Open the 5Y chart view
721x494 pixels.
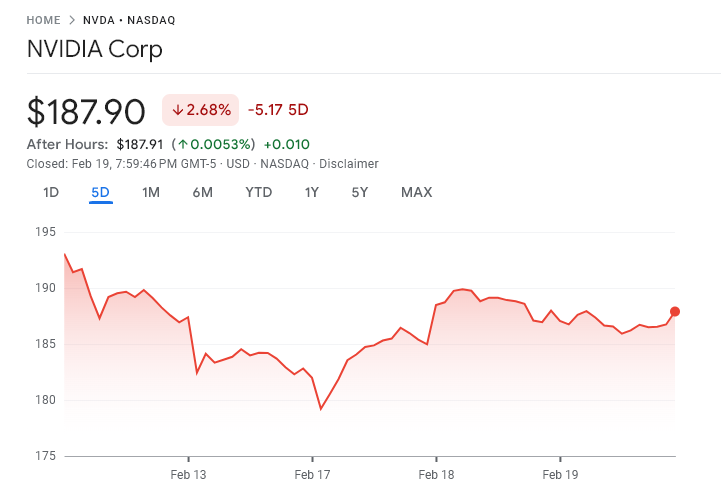coord(360,192)
